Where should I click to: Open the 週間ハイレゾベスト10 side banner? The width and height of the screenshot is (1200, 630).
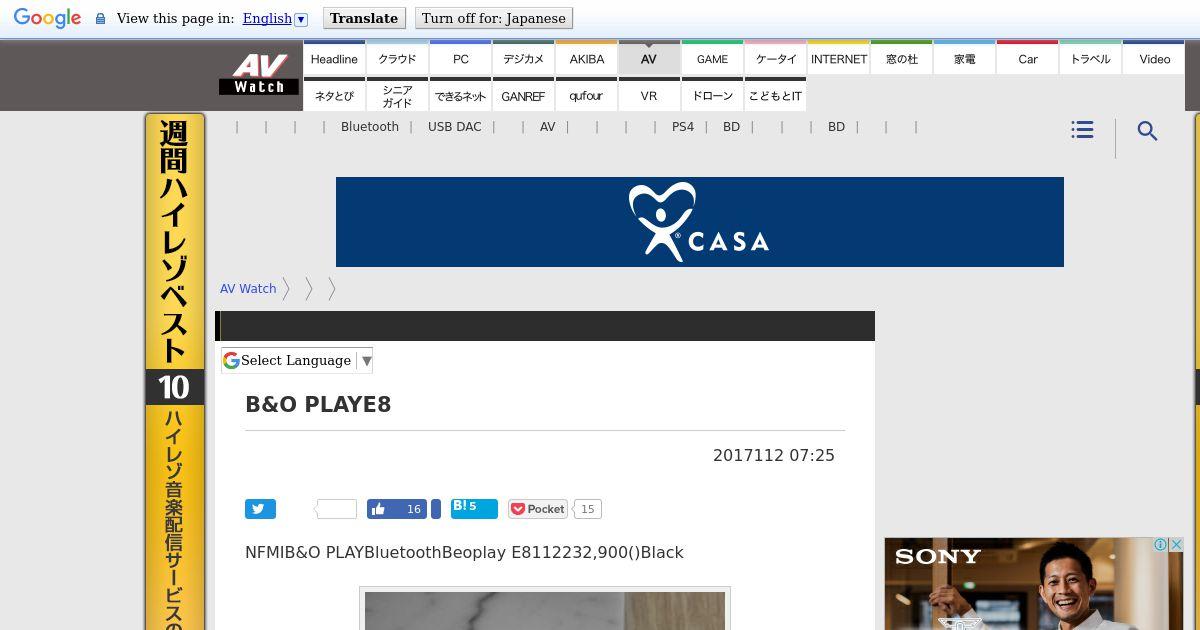[x=175, y=372]
